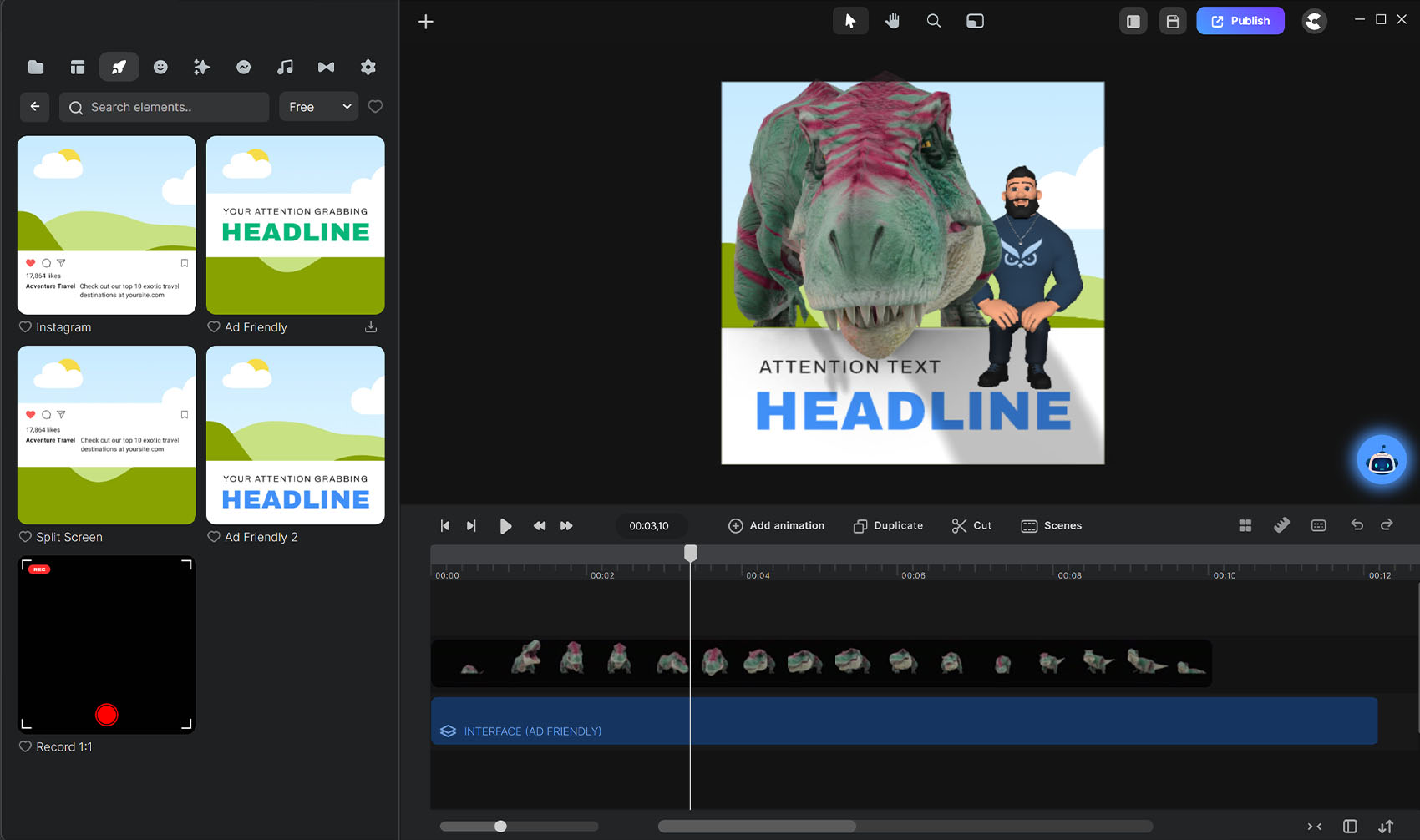Open the folder files tab

tap(36, 67)
